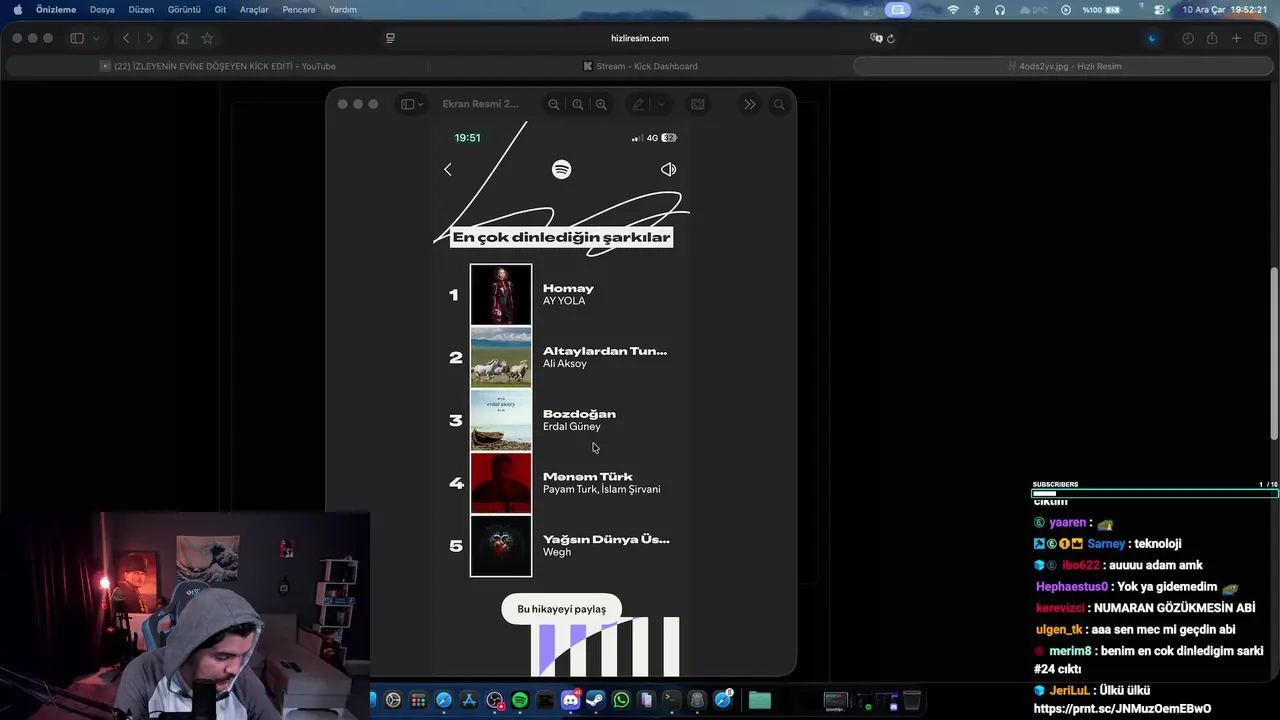Switch to 4ods2yv.jpg Hızlı Resim tab
The height and width of the screenshot is (720, 1280).
[1063, 66]
